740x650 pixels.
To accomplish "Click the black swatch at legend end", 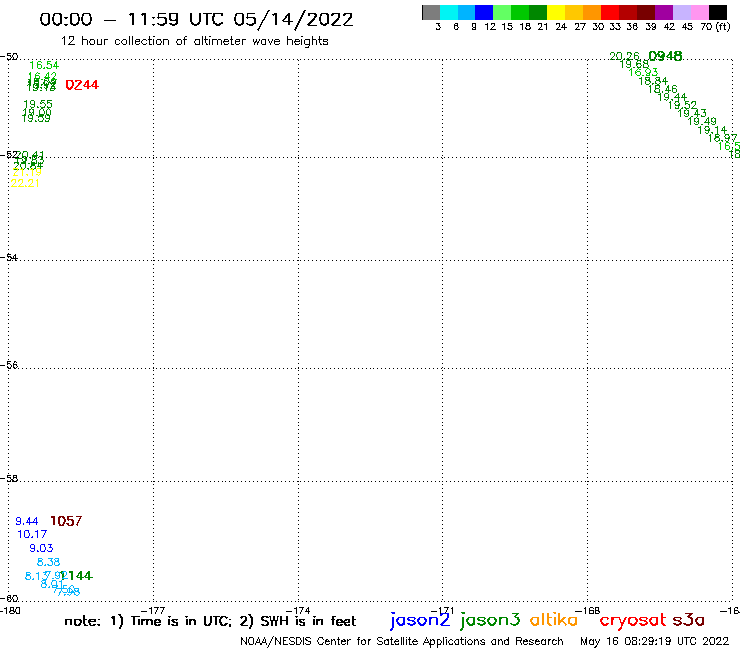I will 717,12.
